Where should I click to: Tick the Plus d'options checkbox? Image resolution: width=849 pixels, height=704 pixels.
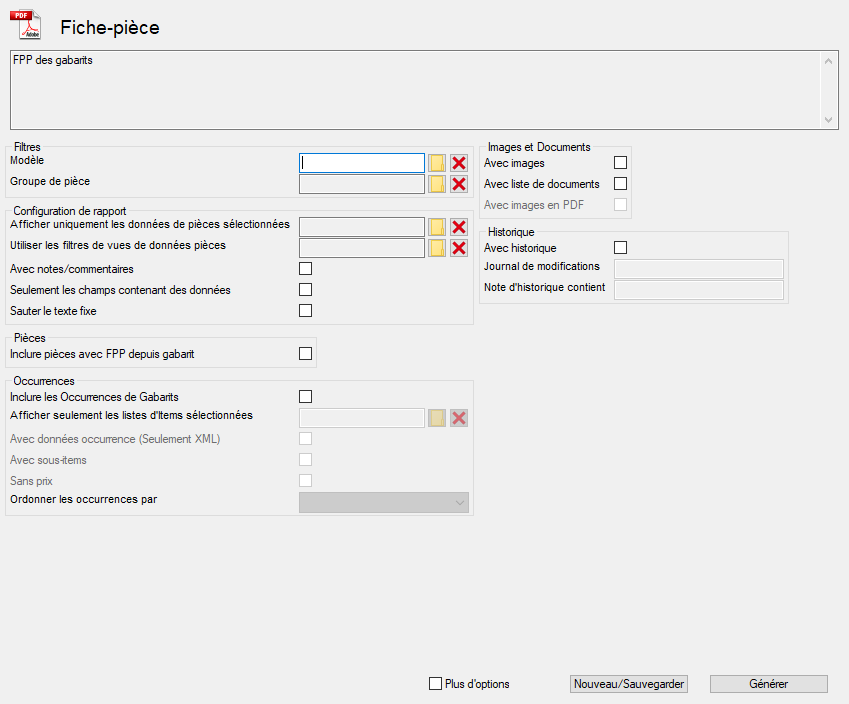point(435,684)
